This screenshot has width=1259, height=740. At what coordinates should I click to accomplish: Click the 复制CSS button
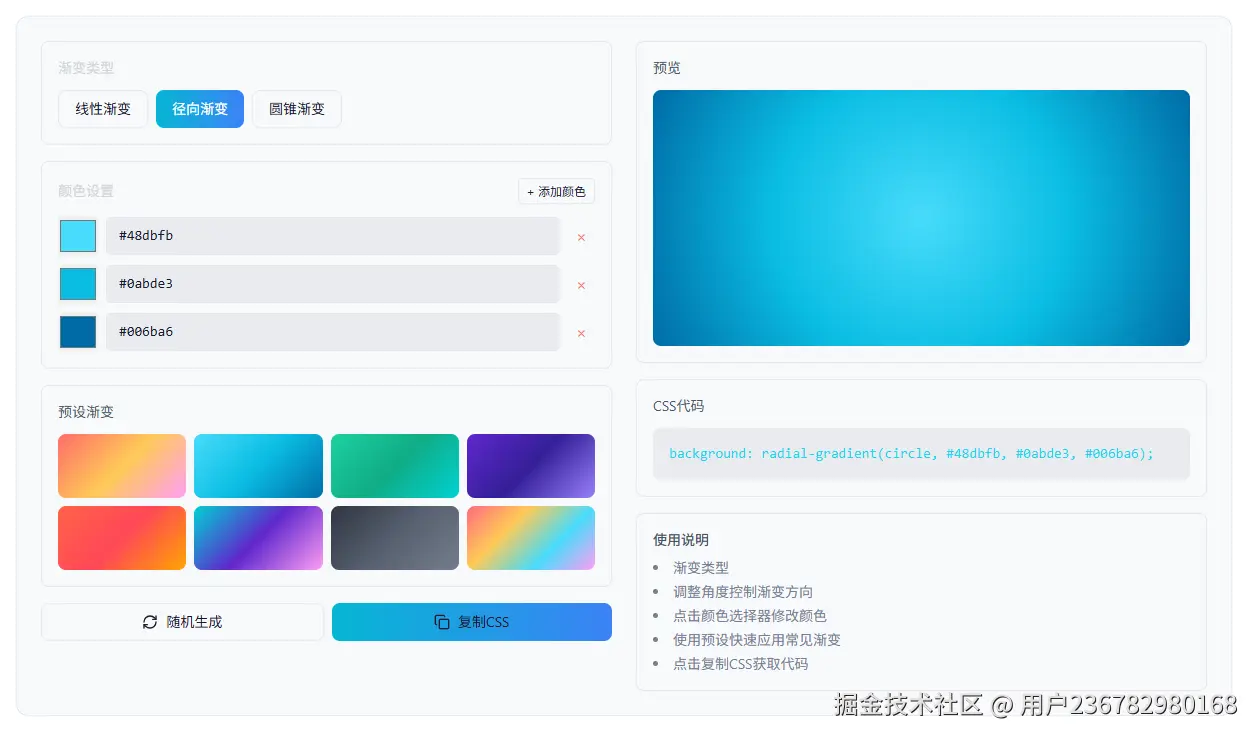(x=471, y=622)
